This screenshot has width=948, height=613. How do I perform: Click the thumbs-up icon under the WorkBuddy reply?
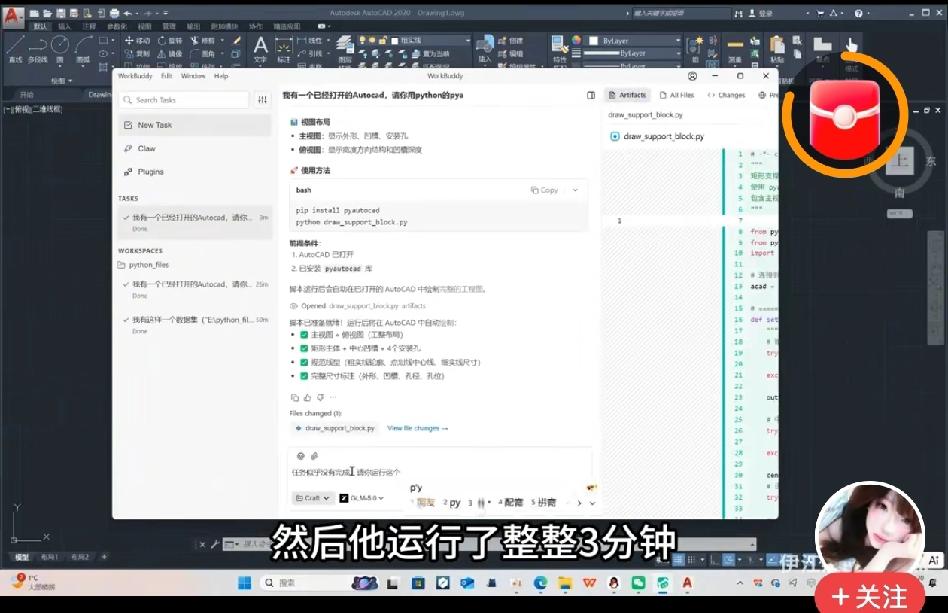308,397
